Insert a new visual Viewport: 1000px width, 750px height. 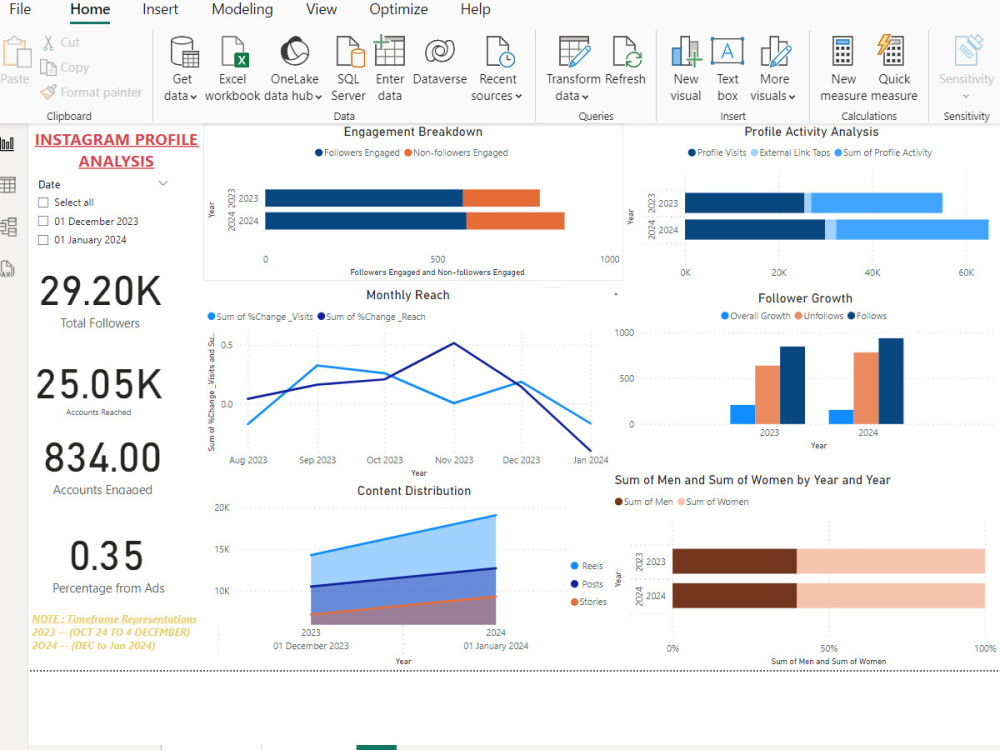(686, 66)
